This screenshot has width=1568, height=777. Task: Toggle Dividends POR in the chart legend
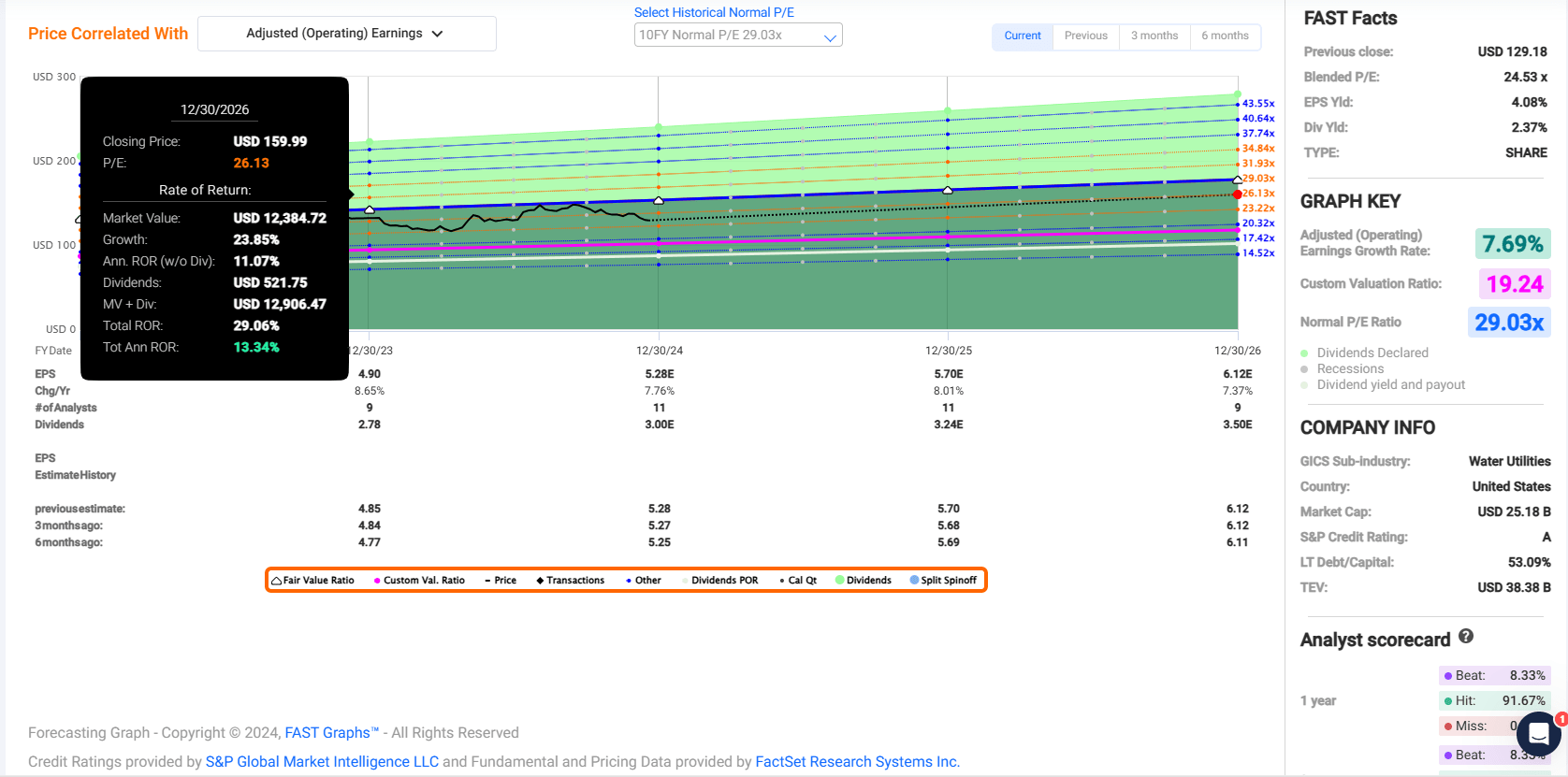(x=723, y=581)
